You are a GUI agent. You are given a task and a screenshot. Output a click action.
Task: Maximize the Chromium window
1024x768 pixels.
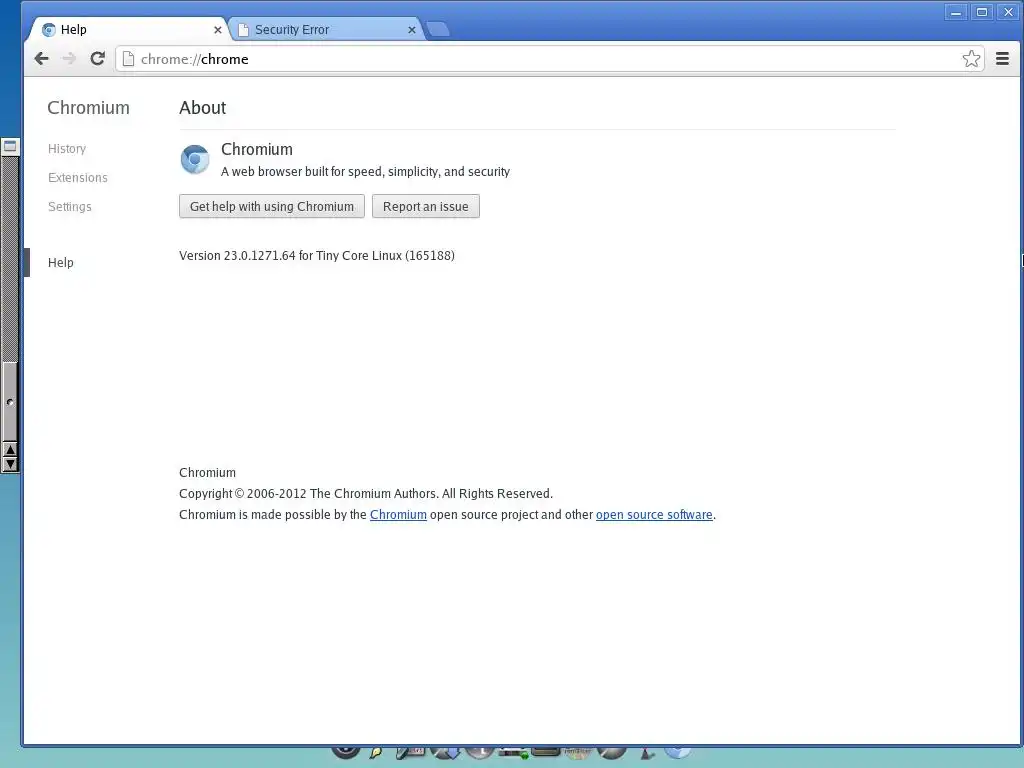982,12
